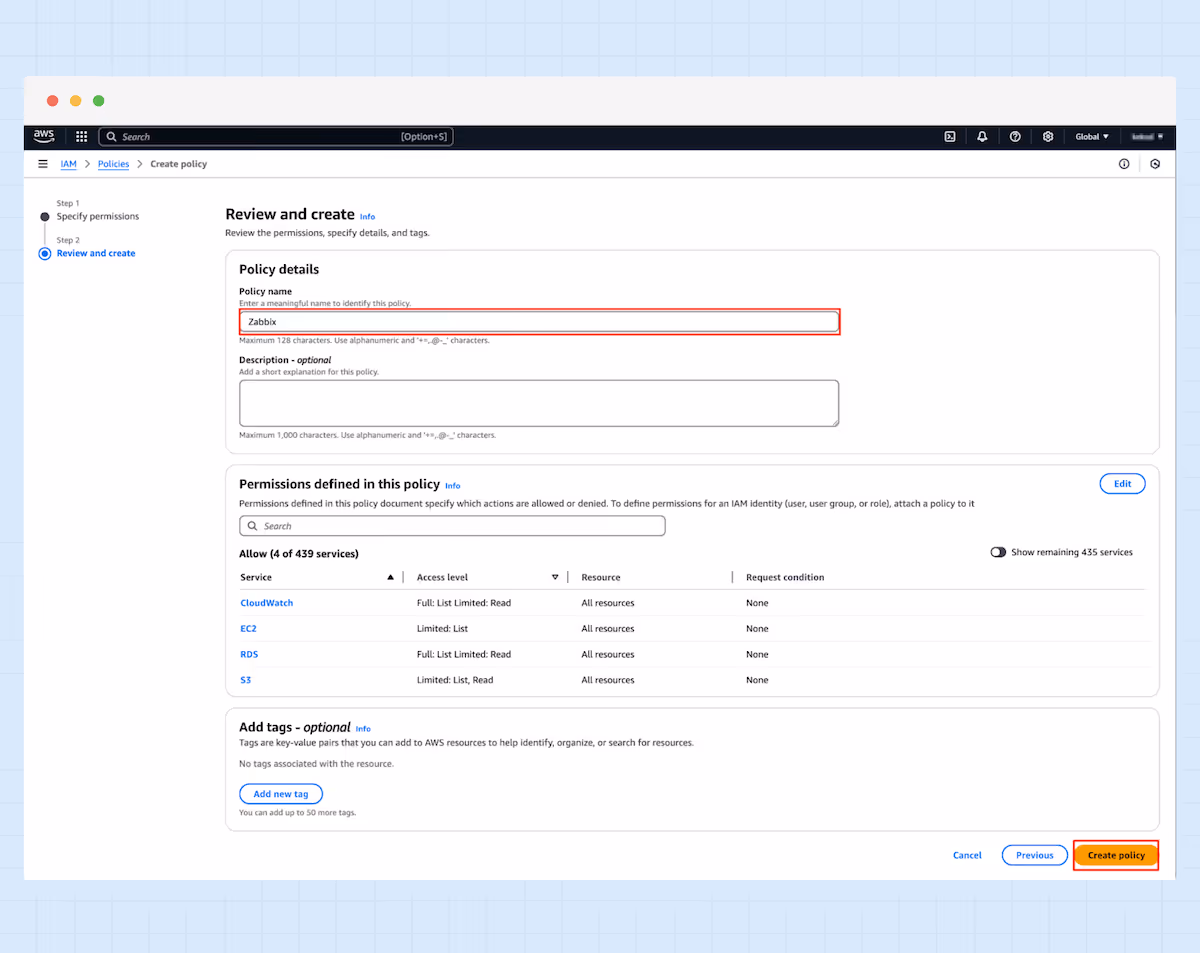Open the info panel icon at right
This screenshot has width=1200, height=953.
coord(1124,164)
